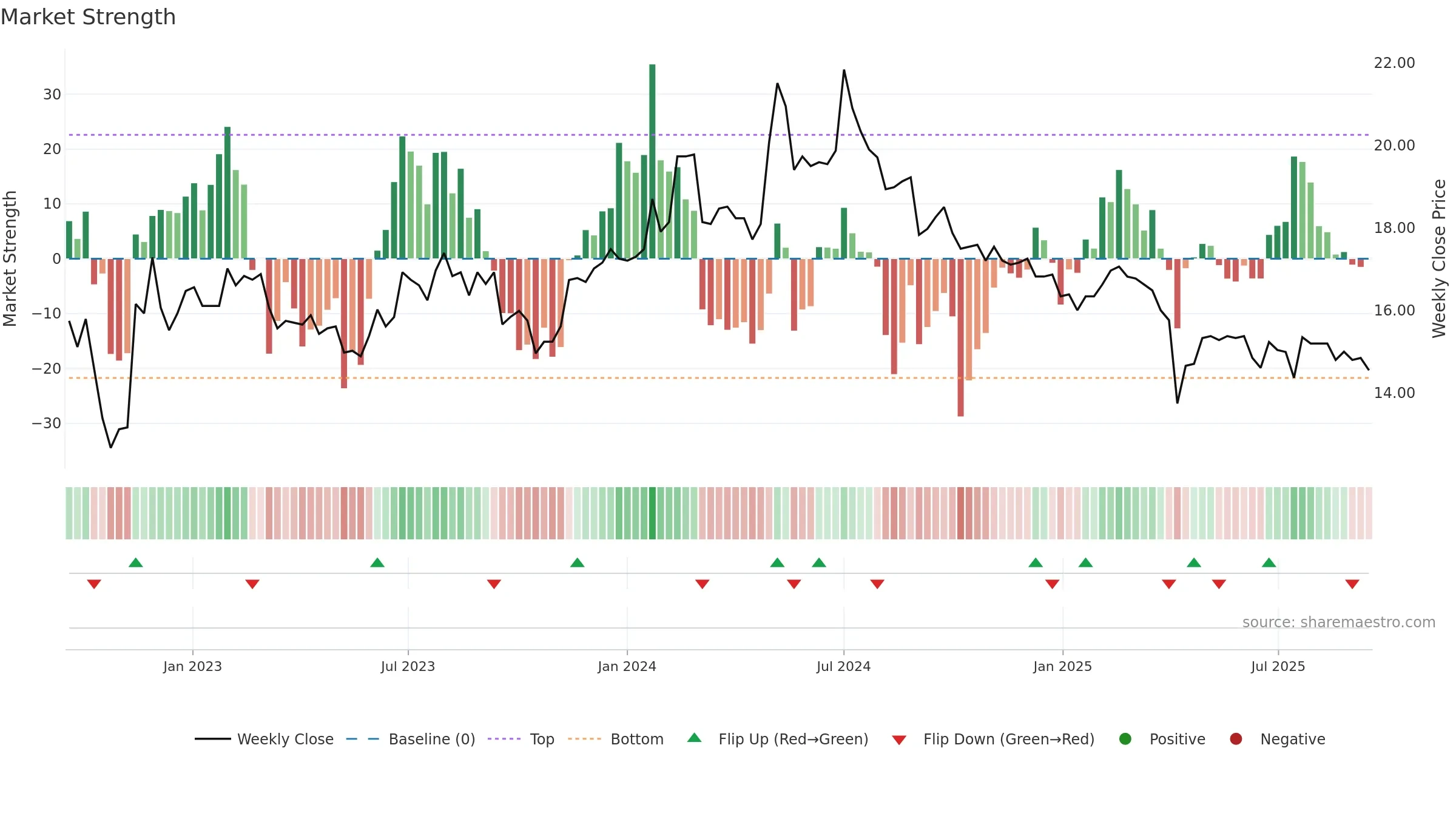Select the first green flip-up marker on timeline
Viewport: 1456px width, 819px height.
point(136,562)
